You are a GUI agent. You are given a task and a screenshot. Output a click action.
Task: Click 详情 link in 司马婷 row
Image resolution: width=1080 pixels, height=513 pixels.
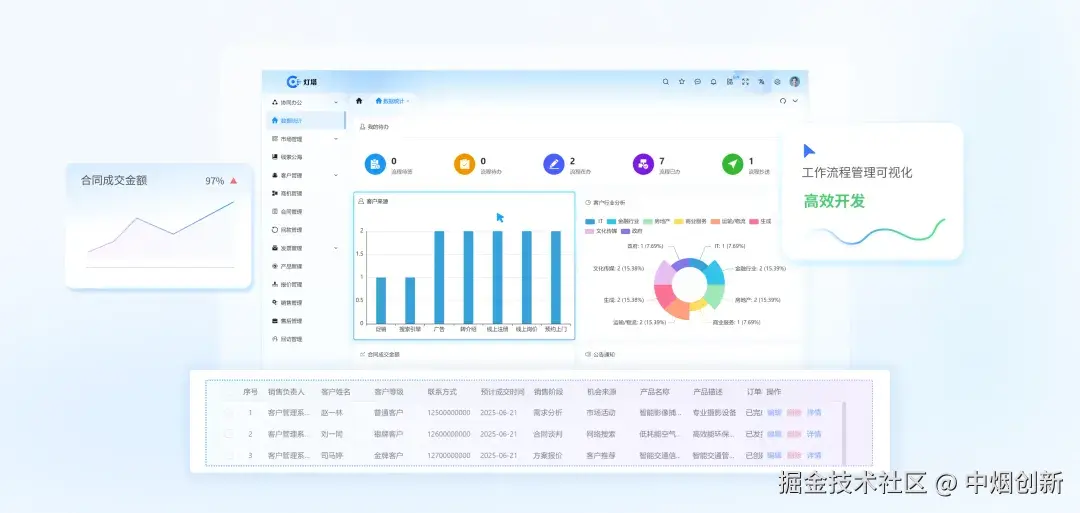(x=814, y=455)
